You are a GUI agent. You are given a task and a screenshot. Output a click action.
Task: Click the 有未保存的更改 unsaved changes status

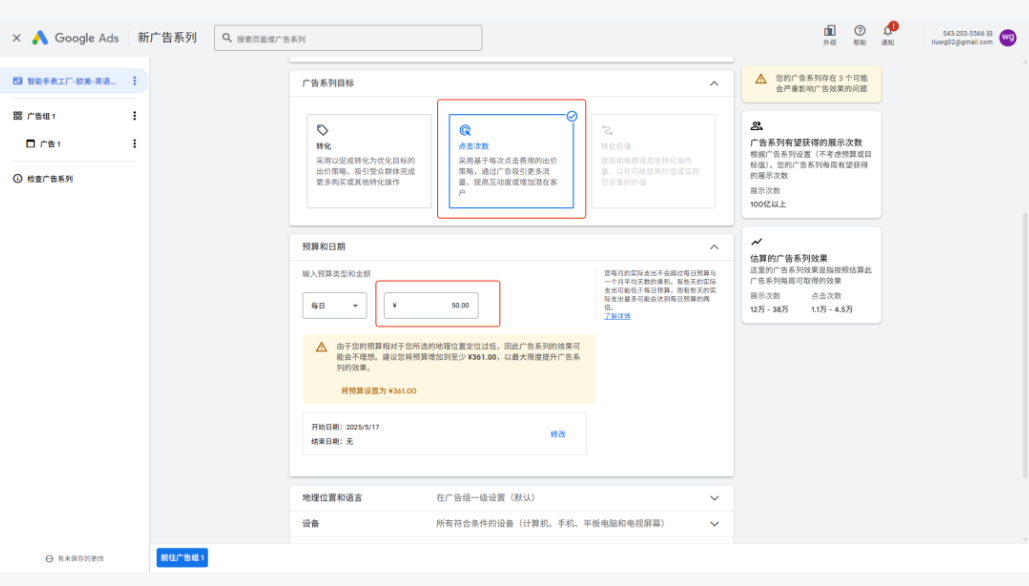75,558
